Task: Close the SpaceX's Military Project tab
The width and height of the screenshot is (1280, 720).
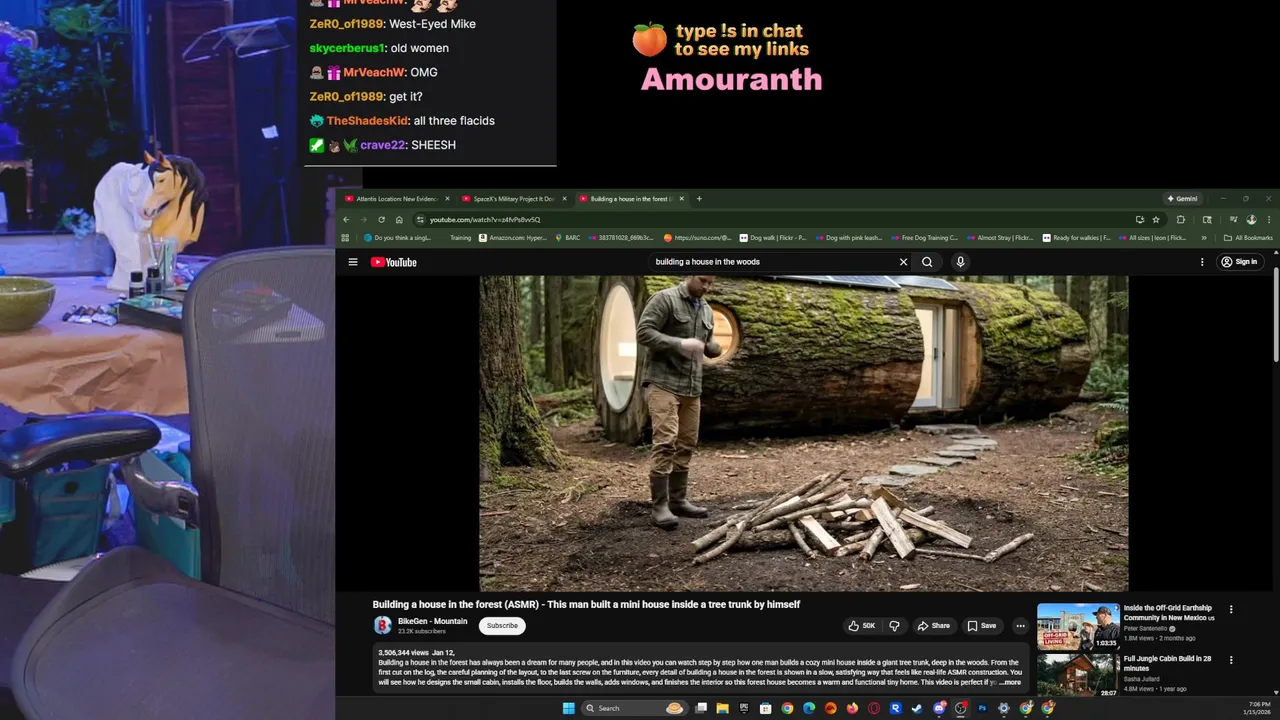Action: coord(564,199)
